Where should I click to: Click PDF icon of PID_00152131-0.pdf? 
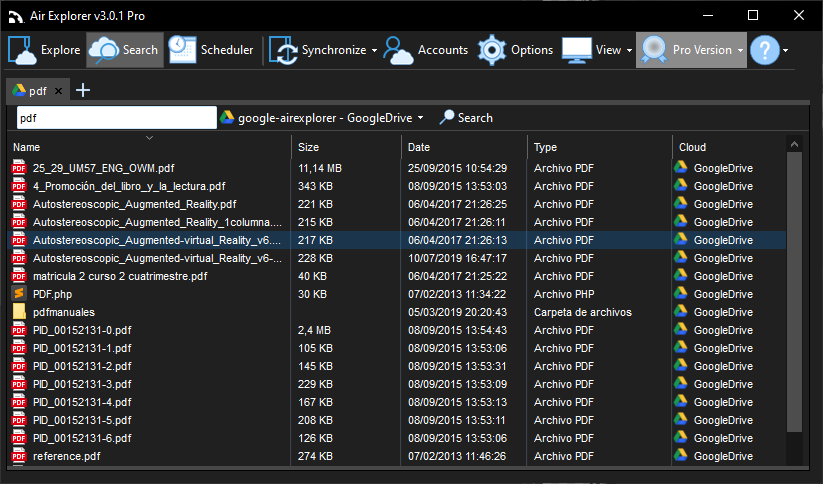(19, 330)
